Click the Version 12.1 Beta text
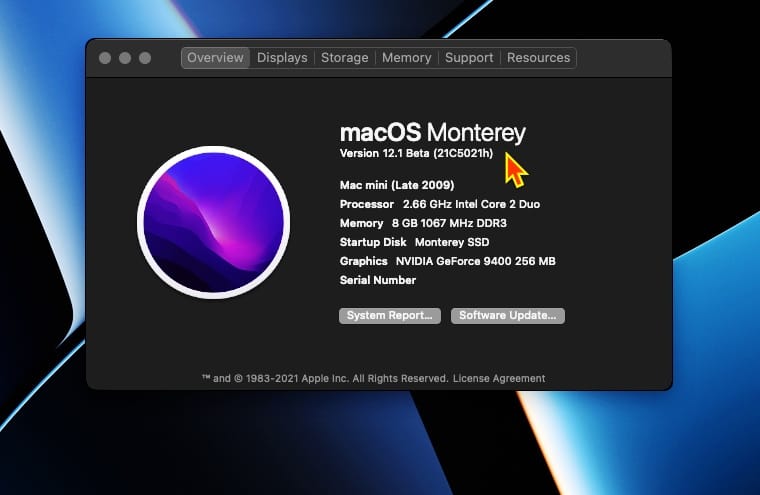Image resolution: width=760 pixels, height=495 pixels. [x=416, y=153]
